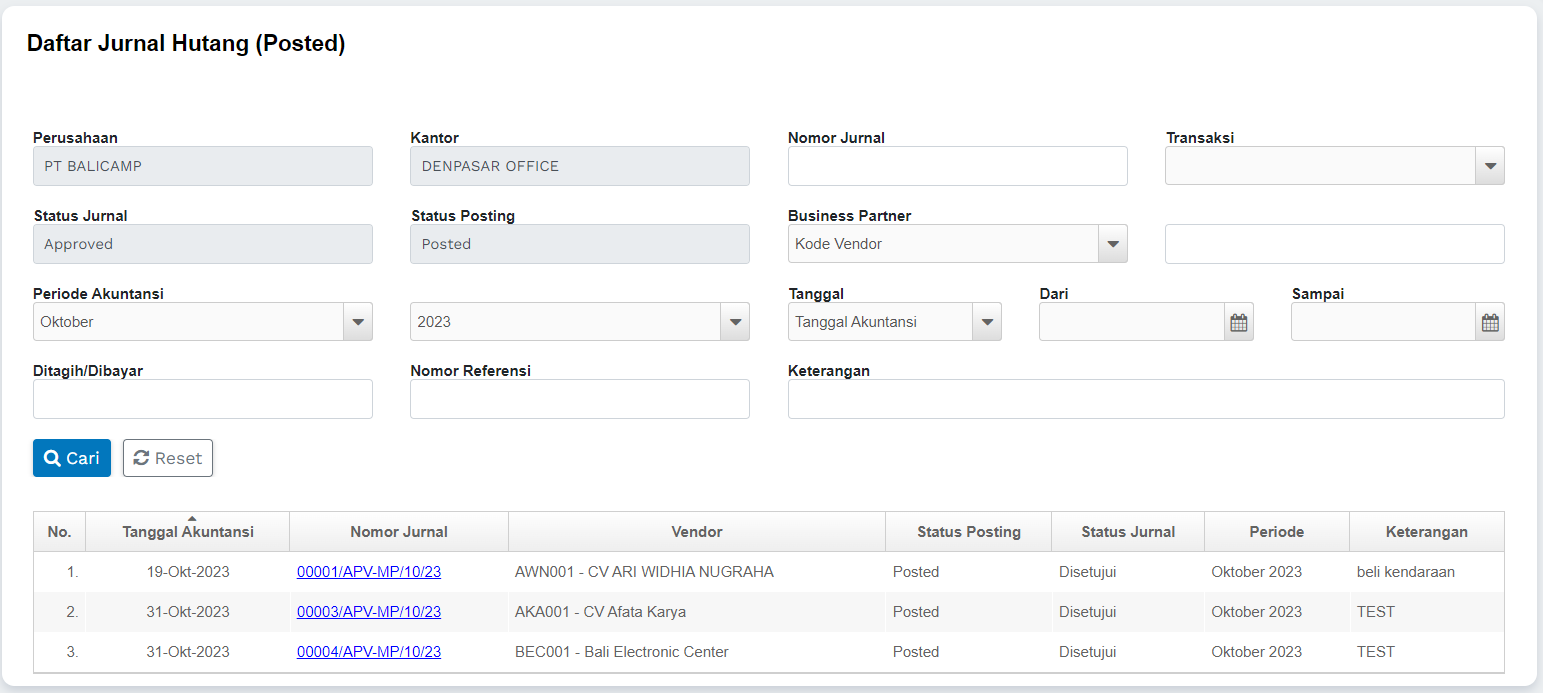Viewport: 1543px width, 693px height.
Task: Click the business partner value field
Action: (x=1334, y=244)
